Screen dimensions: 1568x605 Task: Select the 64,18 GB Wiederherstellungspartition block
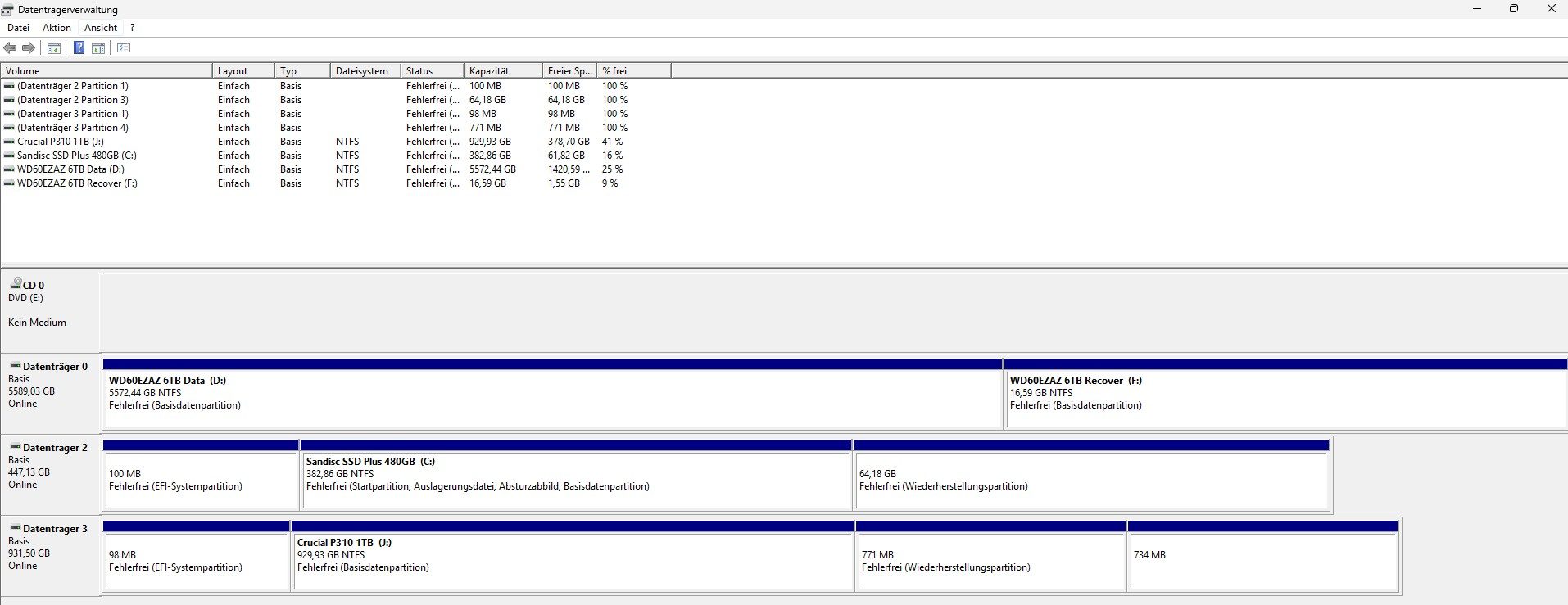1092,475
